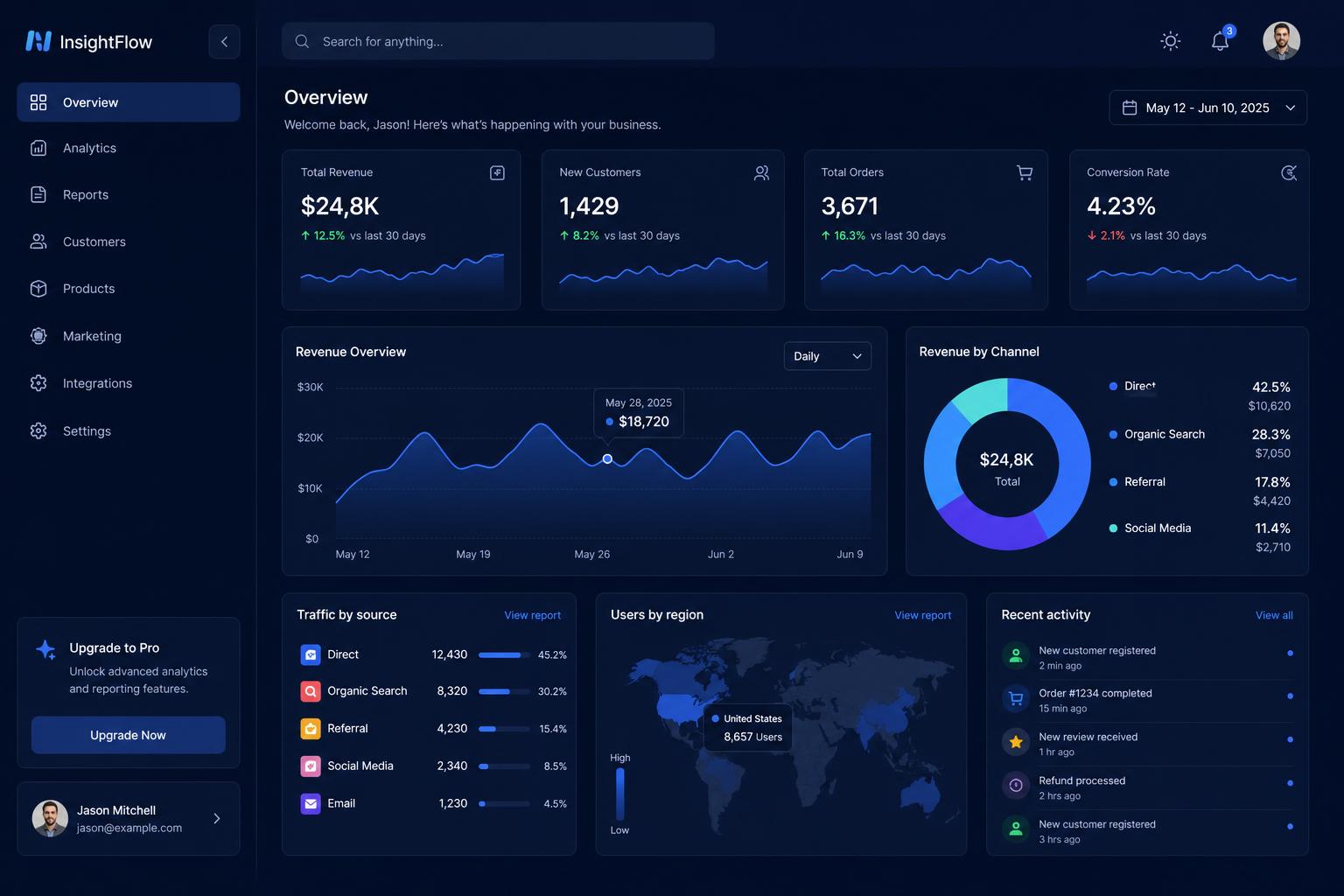Collapse the sidebar with the chevron button
Screen dimensions: 1344x896
coord(224,41)
